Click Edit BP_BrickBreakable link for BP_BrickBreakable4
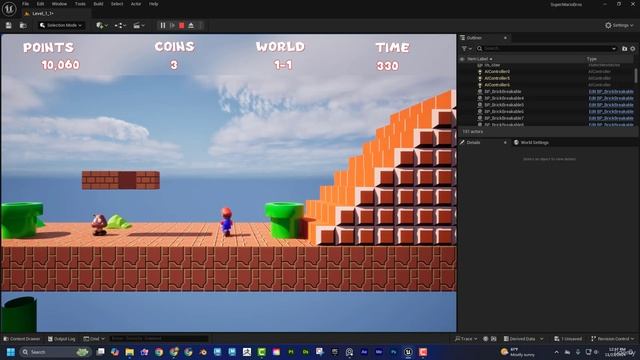This screenshot has height=360, width=640. [611, 98]
